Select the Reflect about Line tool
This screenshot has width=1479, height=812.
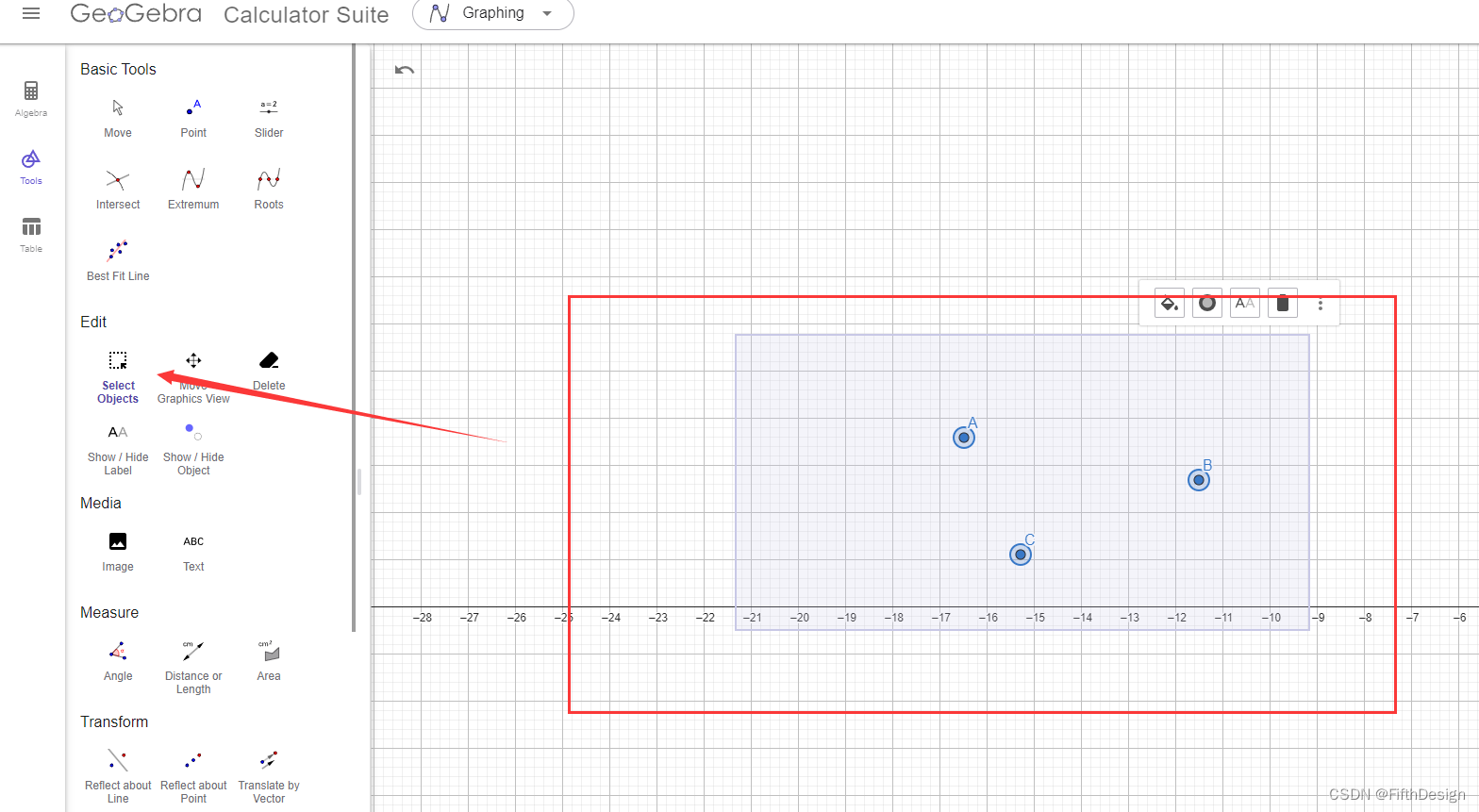pos(118,777)
